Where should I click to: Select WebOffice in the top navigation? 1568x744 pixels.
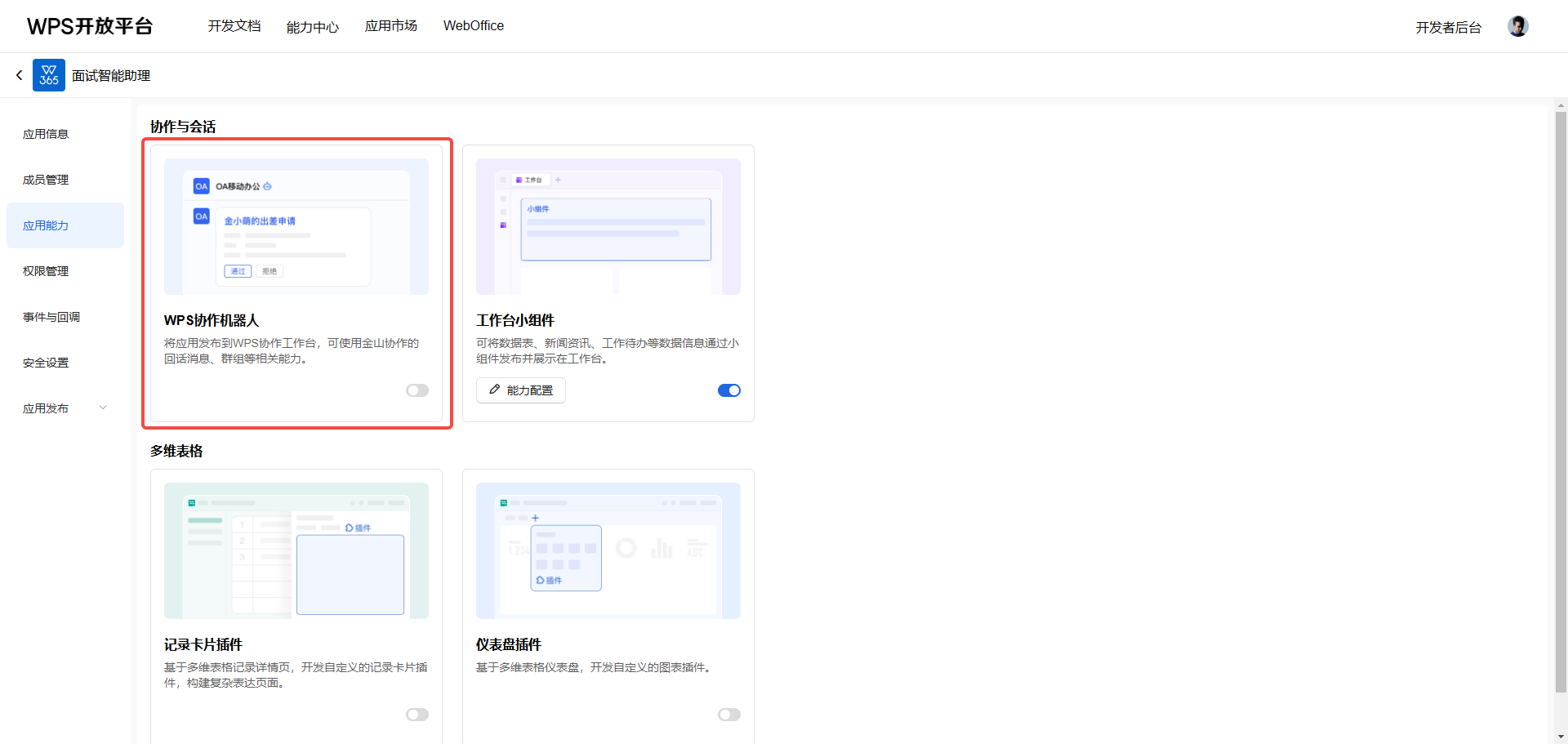coord(474,26)
